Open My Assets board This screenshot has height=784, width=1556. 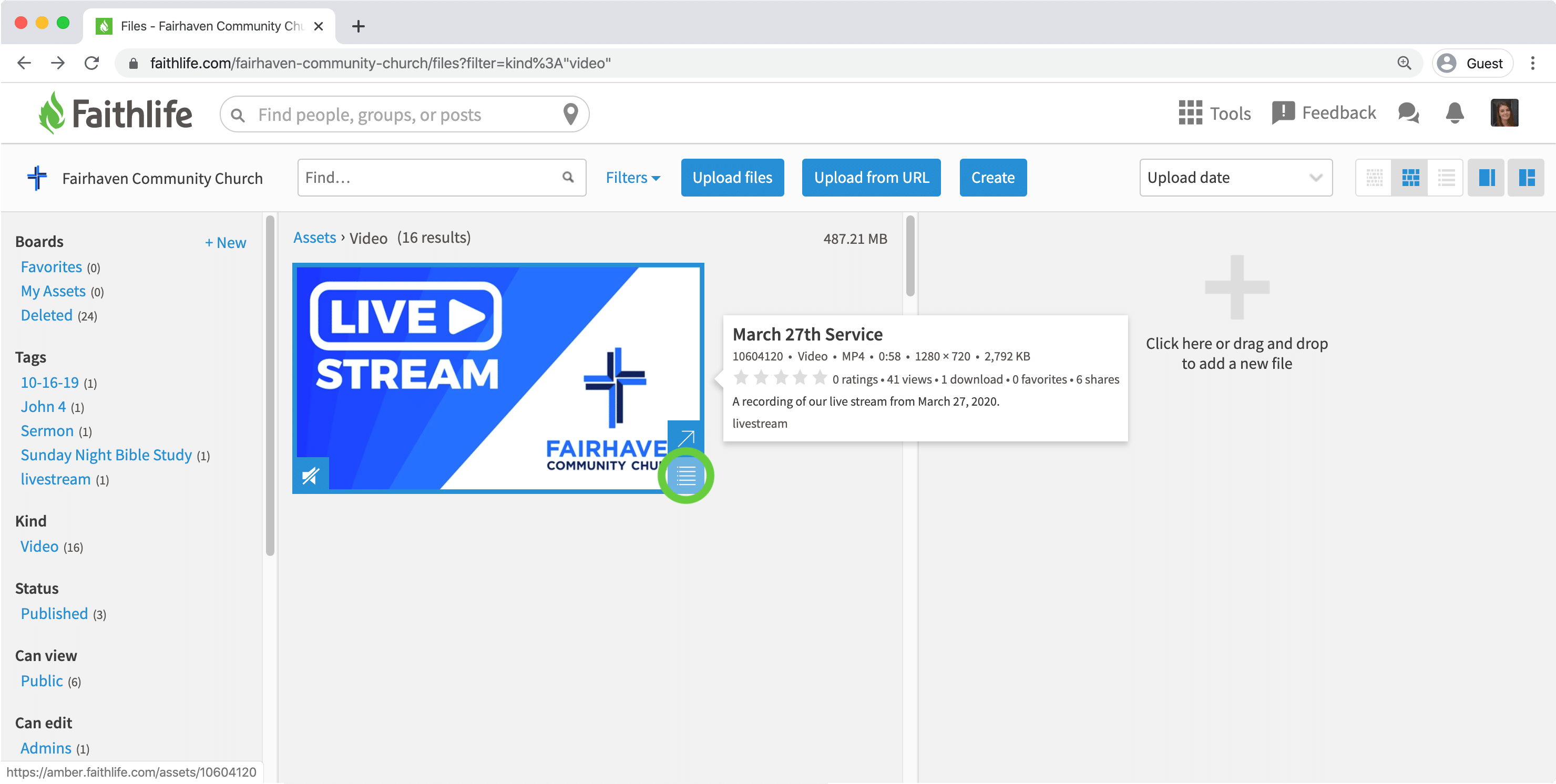pos(53,291)
